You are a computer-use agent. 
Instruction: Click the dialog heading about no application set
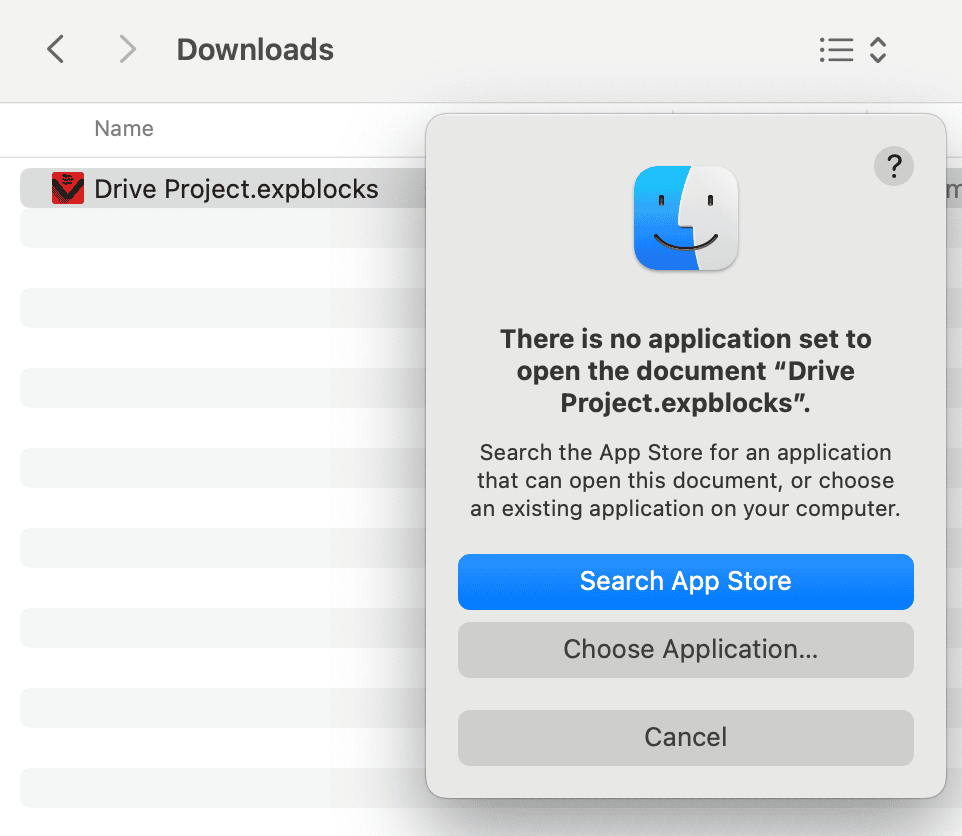(685, 370)
